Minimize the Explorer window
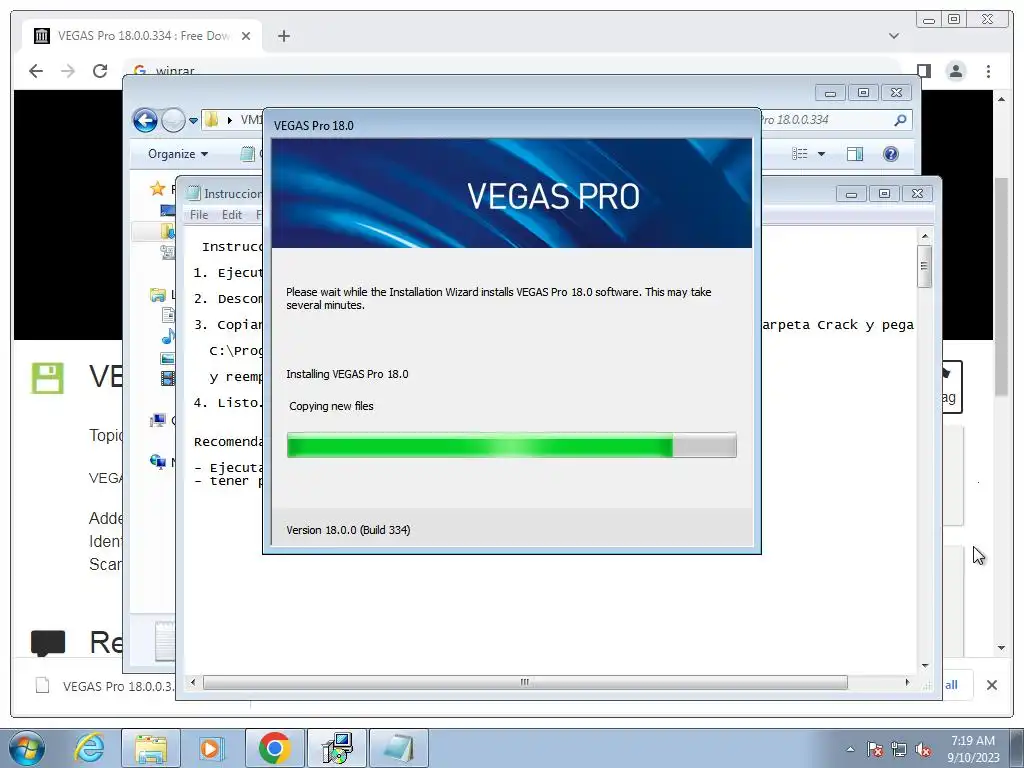The image size is (1024, 768). (x=830, y=93)
